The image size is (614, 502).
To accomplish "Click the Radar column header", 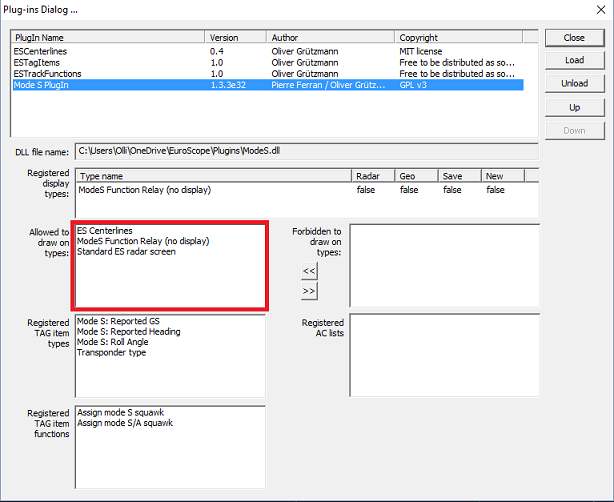I will [373, 176].
